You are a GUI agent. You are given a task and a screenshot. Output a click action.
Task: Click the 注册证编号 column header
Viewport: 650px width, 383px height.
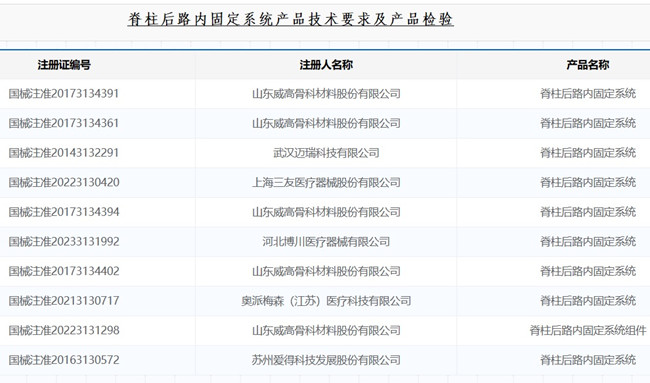(64, 65)
